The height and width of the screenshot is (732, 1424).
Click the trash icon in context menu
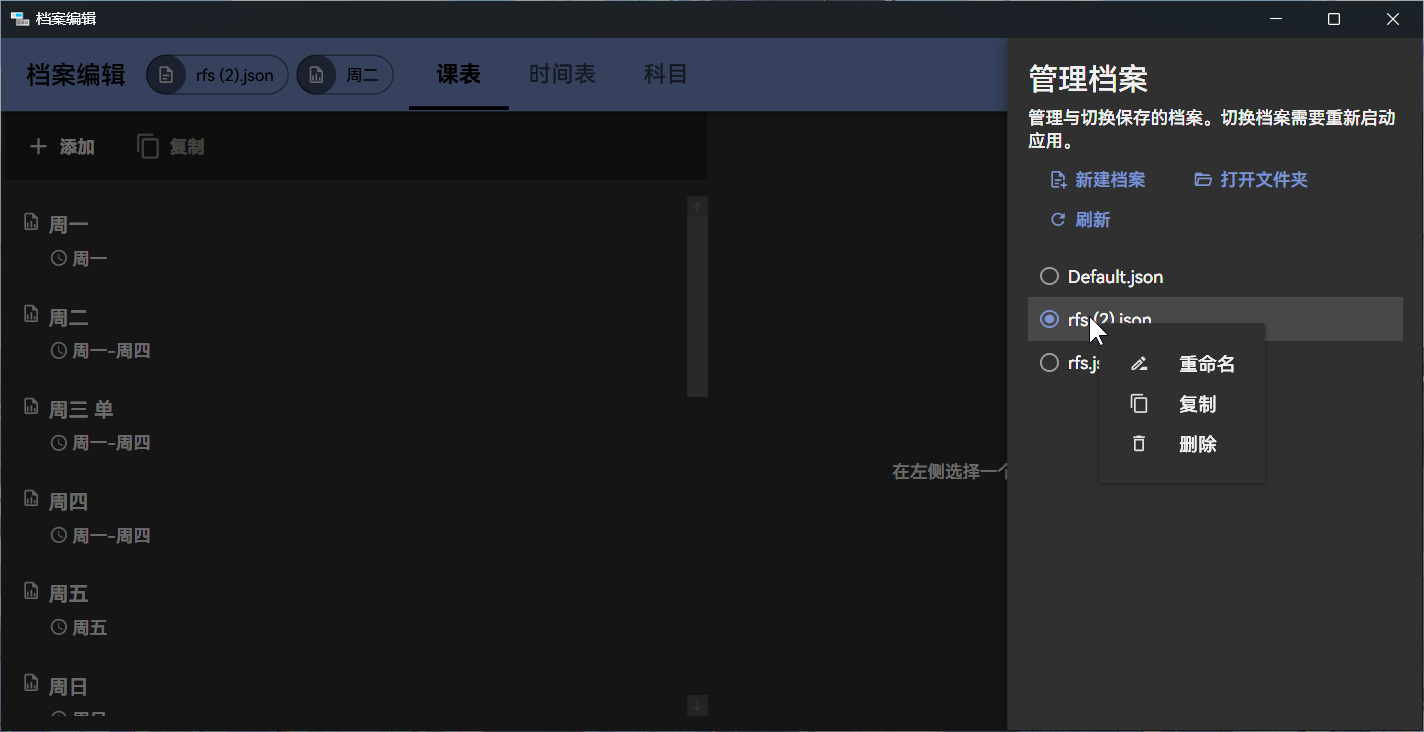coord(1138,444)
